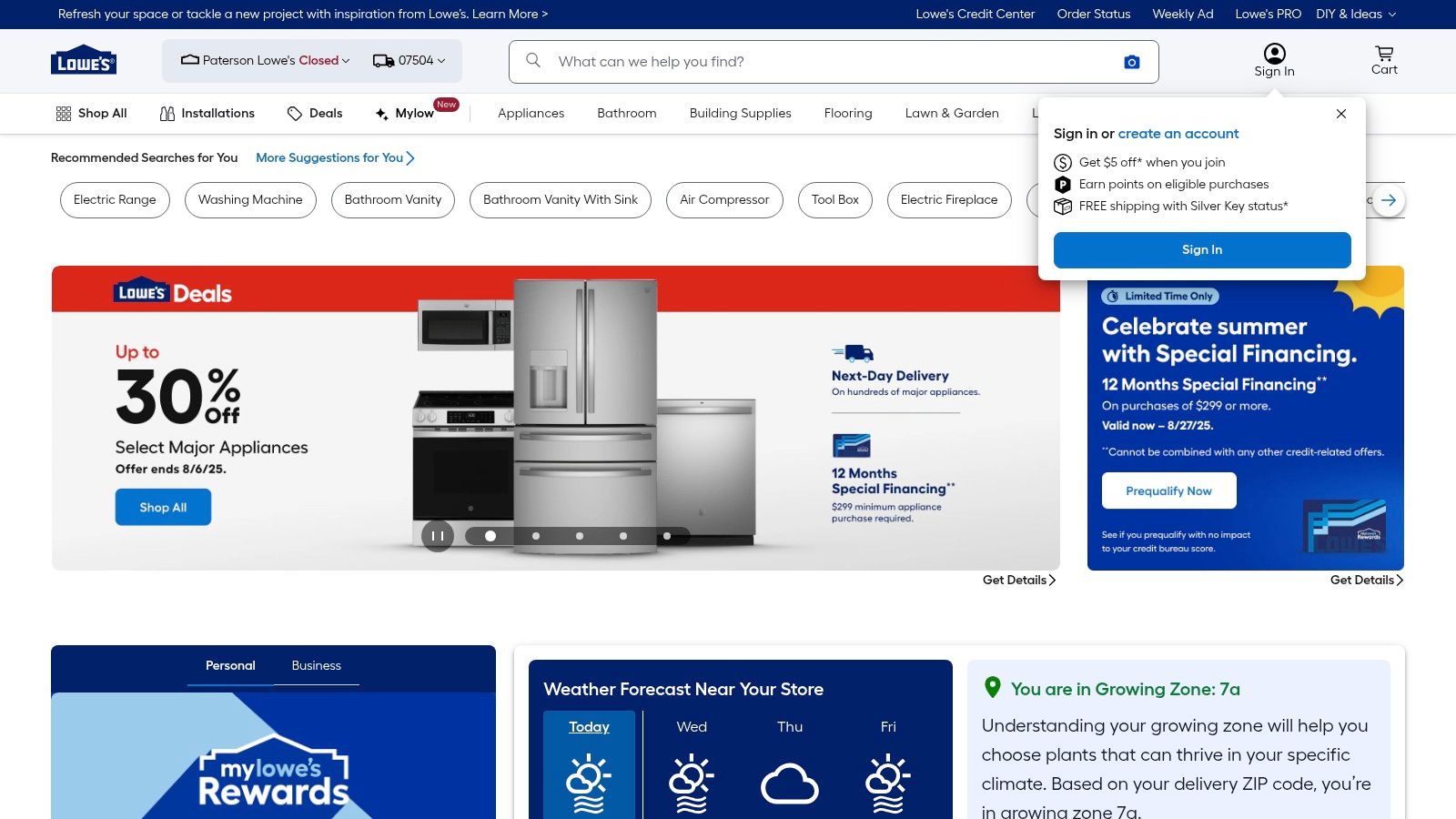Click the mylowe's Rewards banner image
The width and height of the screenshot is (1456, 819).
273,756
